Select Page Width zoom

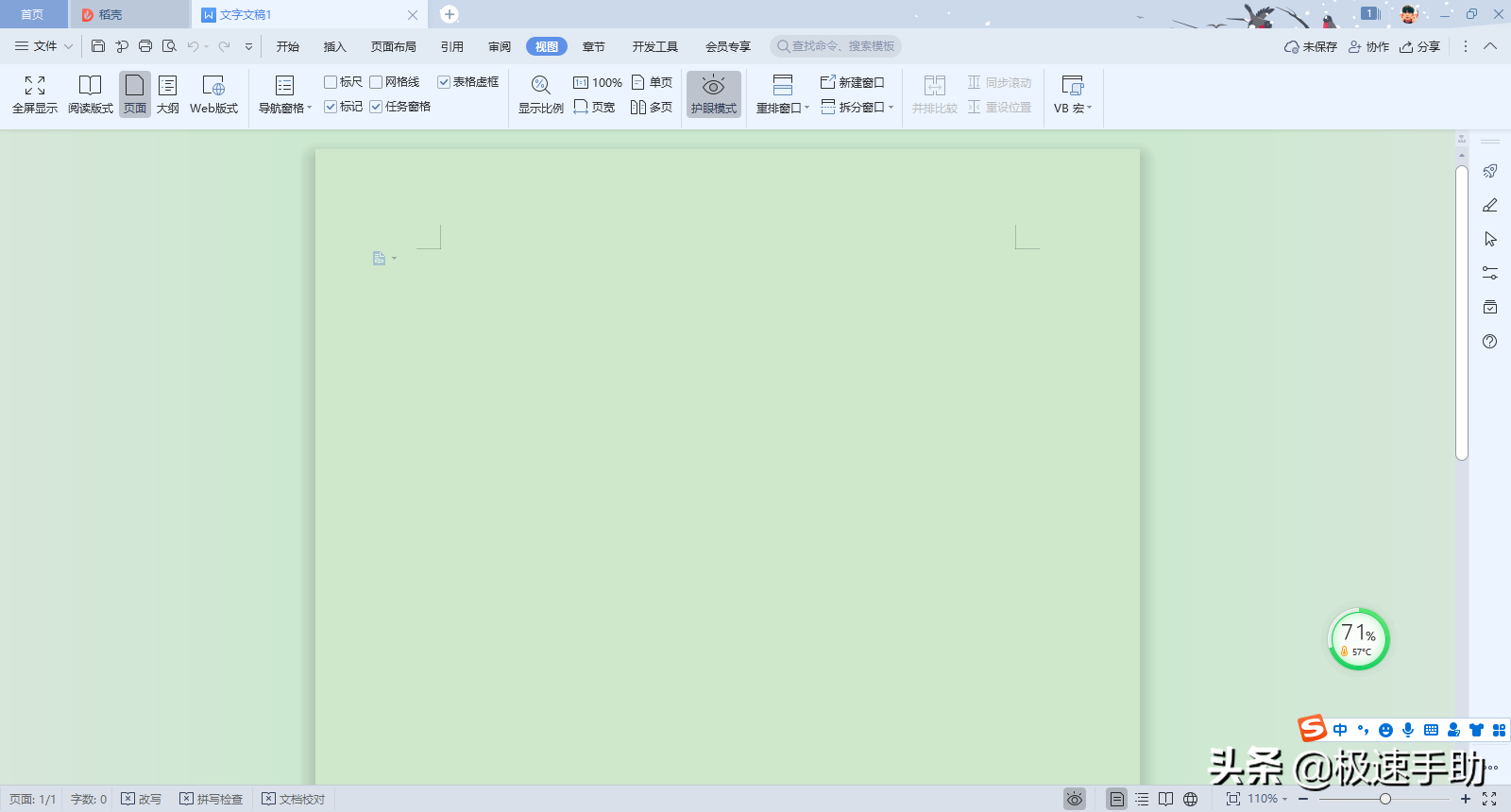pyautogui.click(x=594, y=108)
